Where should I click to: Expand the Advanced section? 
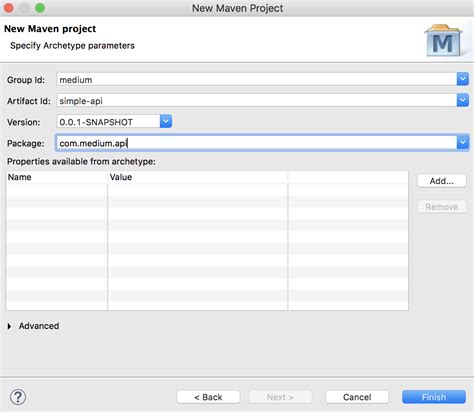click(x=9, y=326)
